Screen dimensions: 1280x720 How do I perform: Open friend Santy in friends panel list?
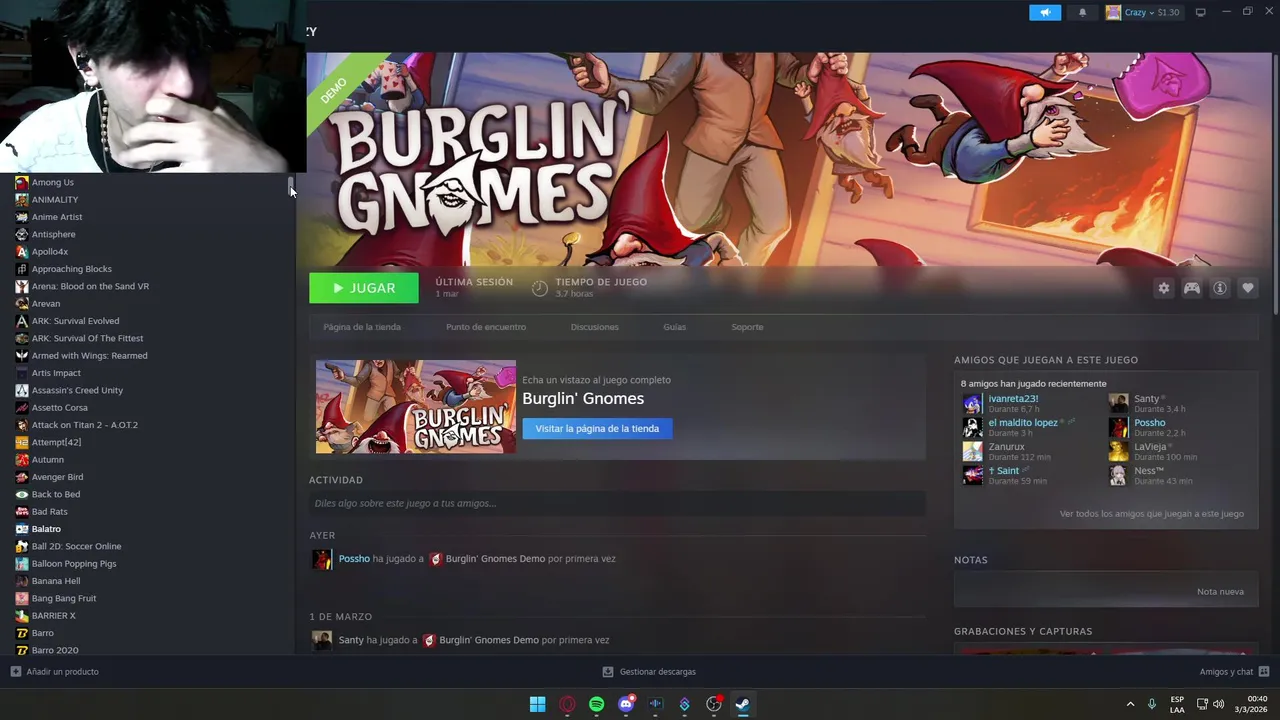tap(1146, 399)
